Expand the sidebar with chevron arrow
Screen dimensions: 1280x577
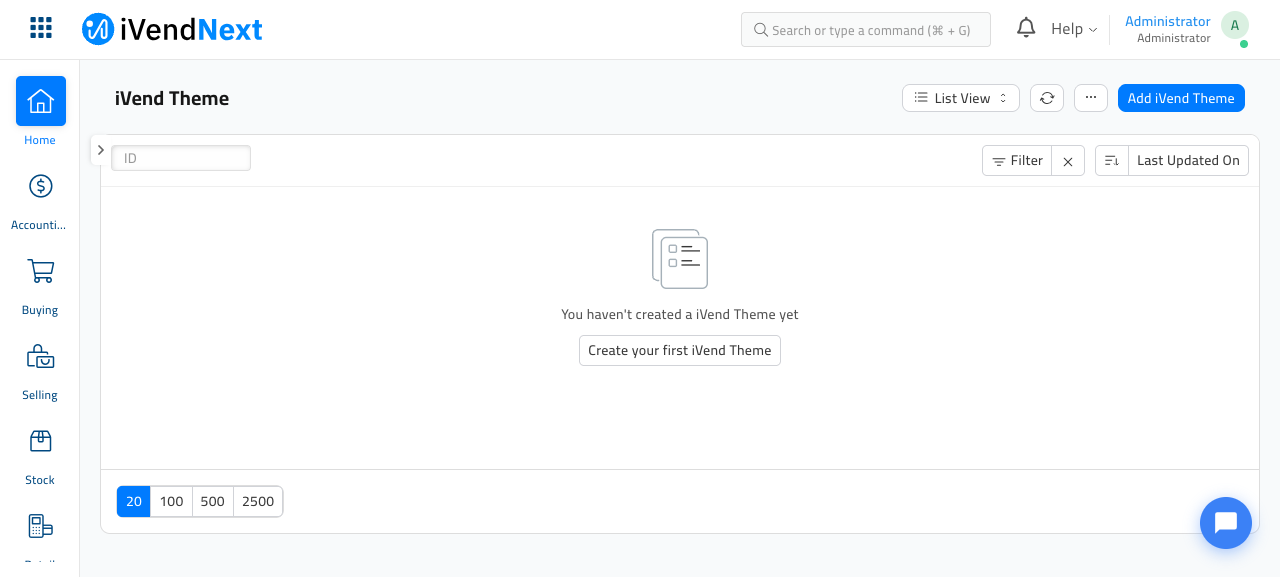tap(100, 150)
